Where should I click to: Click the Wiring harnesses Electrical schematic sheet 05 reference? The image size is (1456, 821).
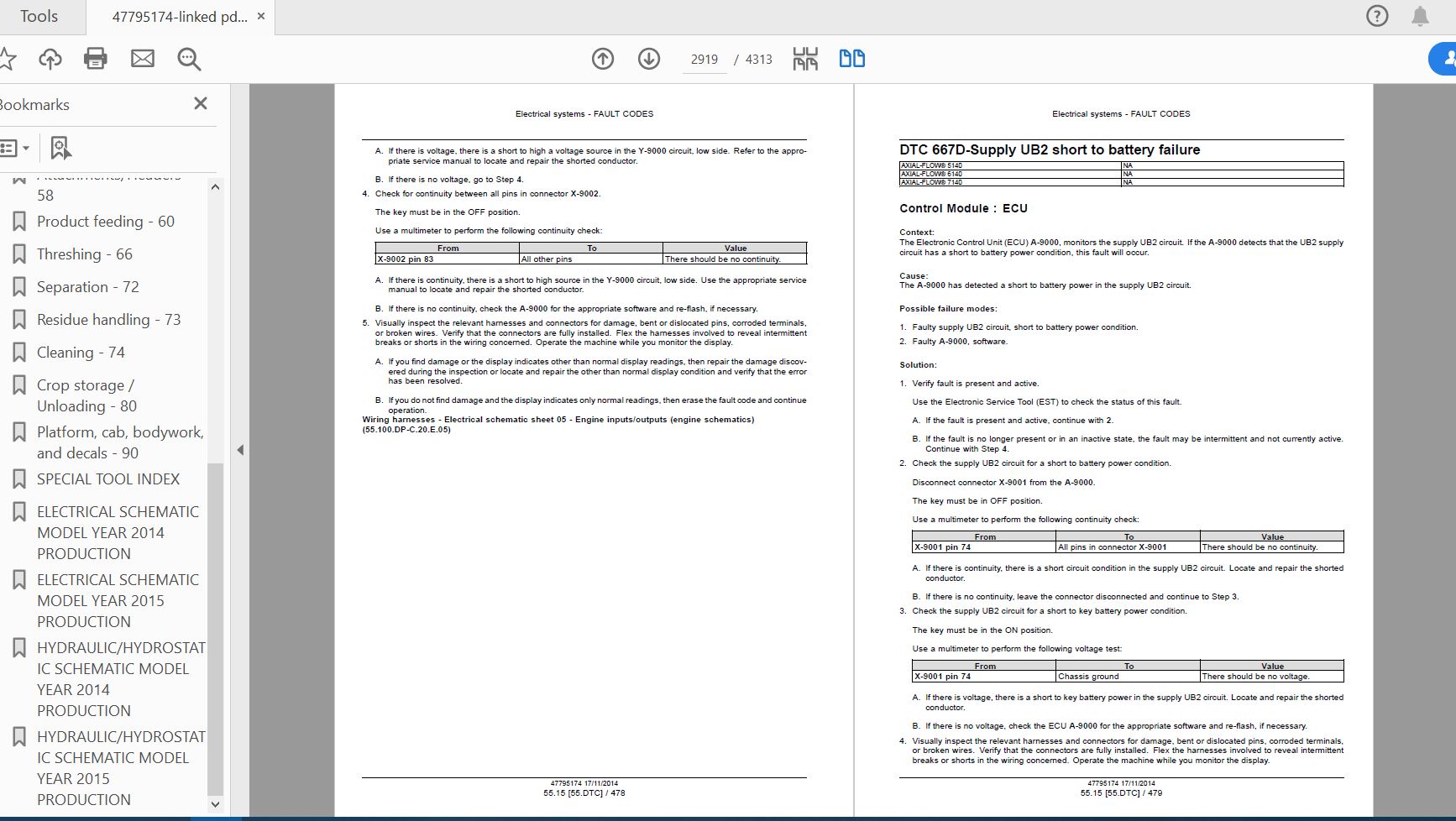point(558,424)
